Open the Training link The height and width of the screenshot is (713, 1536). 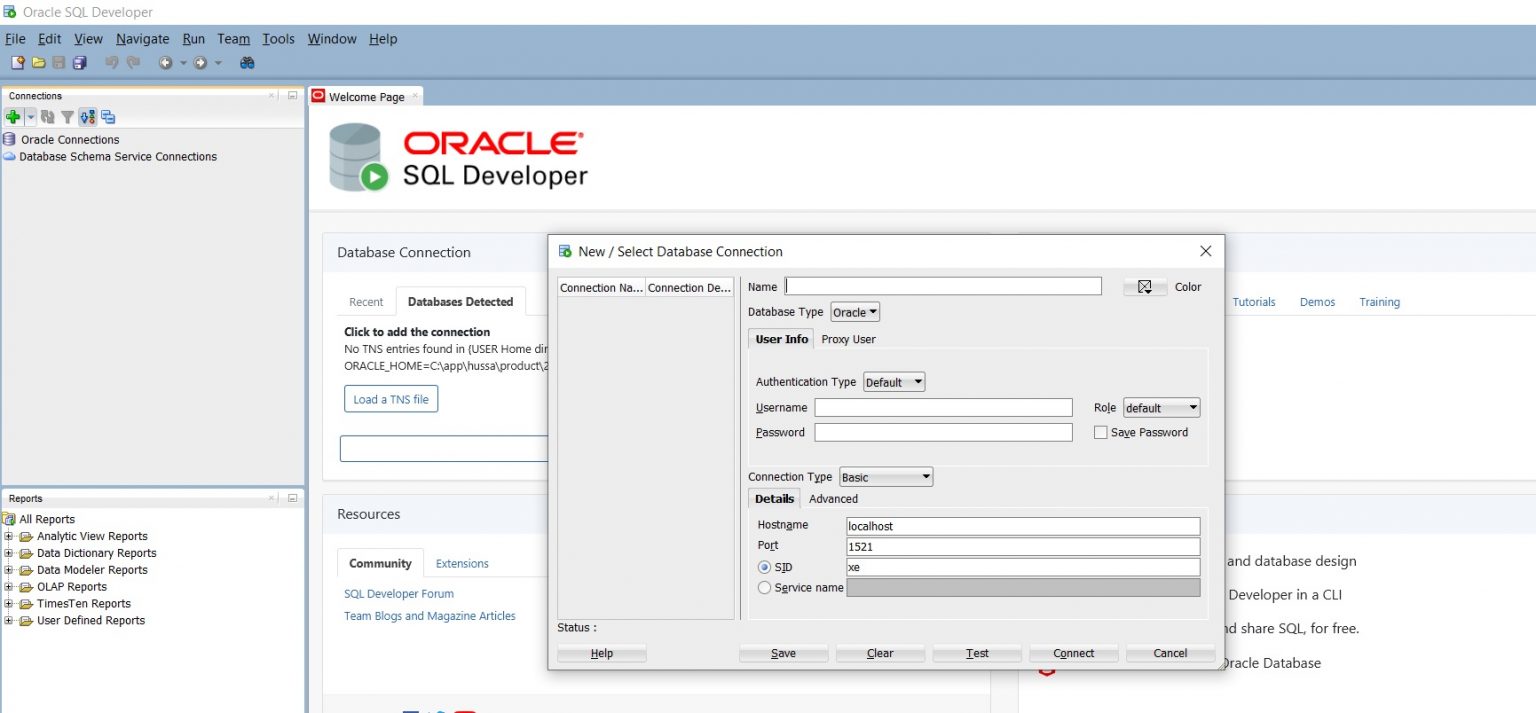click(1379, 302)
